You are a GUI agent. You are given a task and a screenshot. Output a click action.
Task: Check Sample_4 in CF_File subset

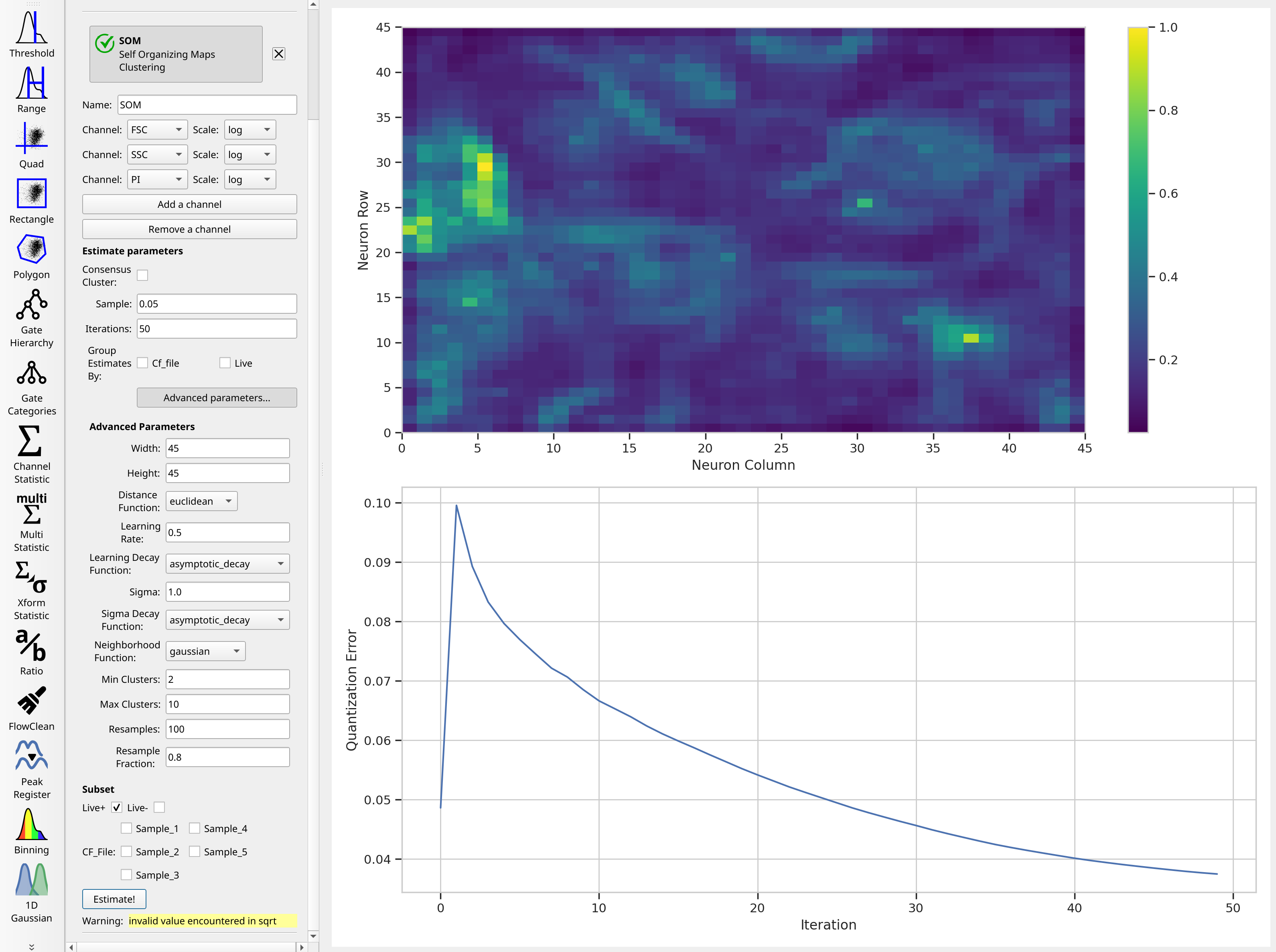pyautogui.click(x=195, y=828)
